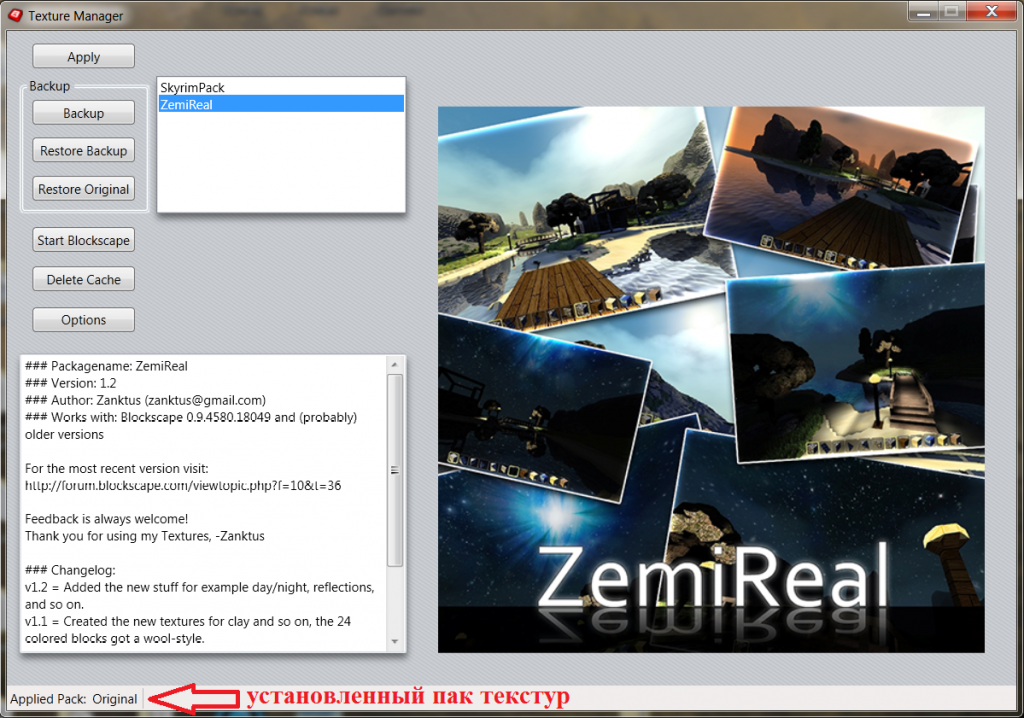The image size is (1024, 718).
Task: Open the Options dialog
Action: (84, 319)
